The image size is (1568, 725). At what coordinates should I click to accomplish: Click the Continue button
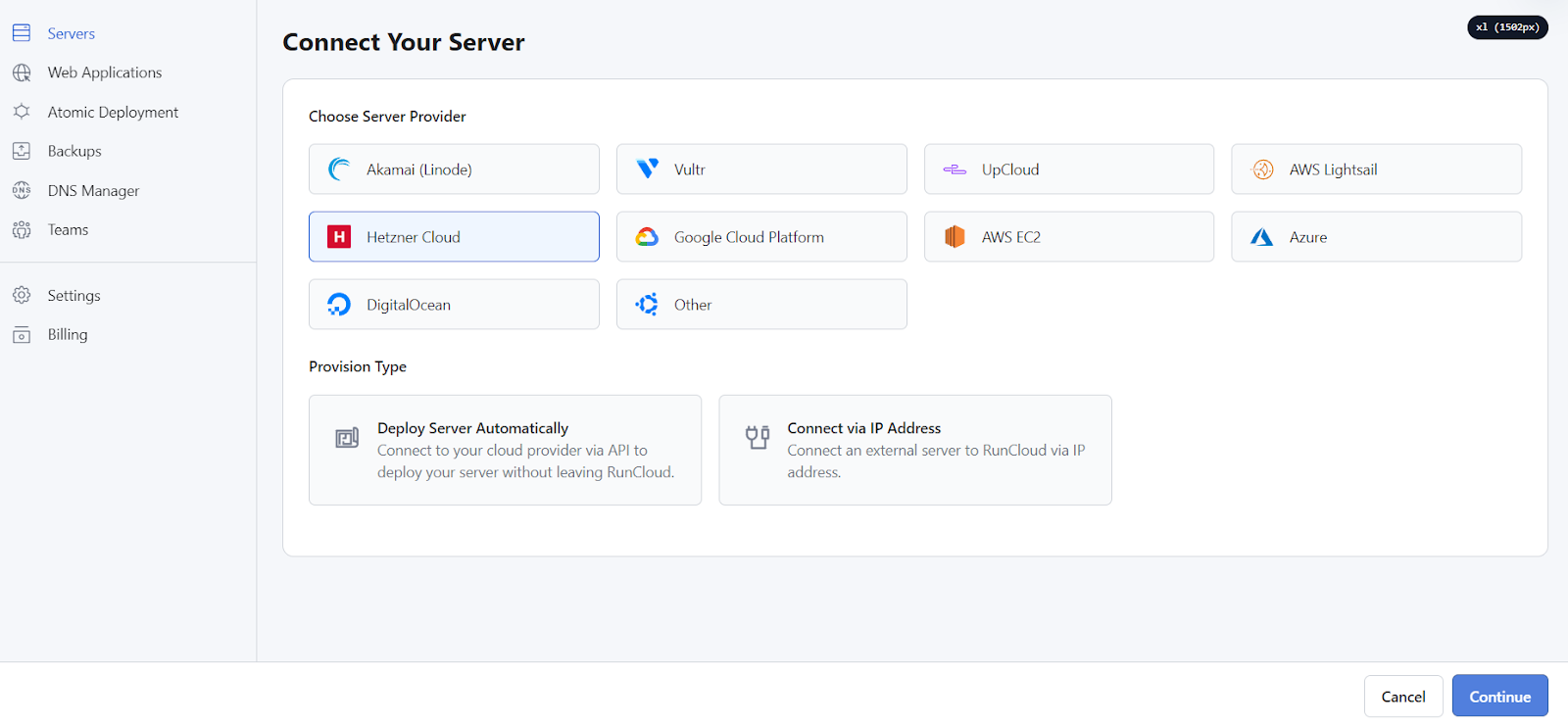(x=1499, y=697)
